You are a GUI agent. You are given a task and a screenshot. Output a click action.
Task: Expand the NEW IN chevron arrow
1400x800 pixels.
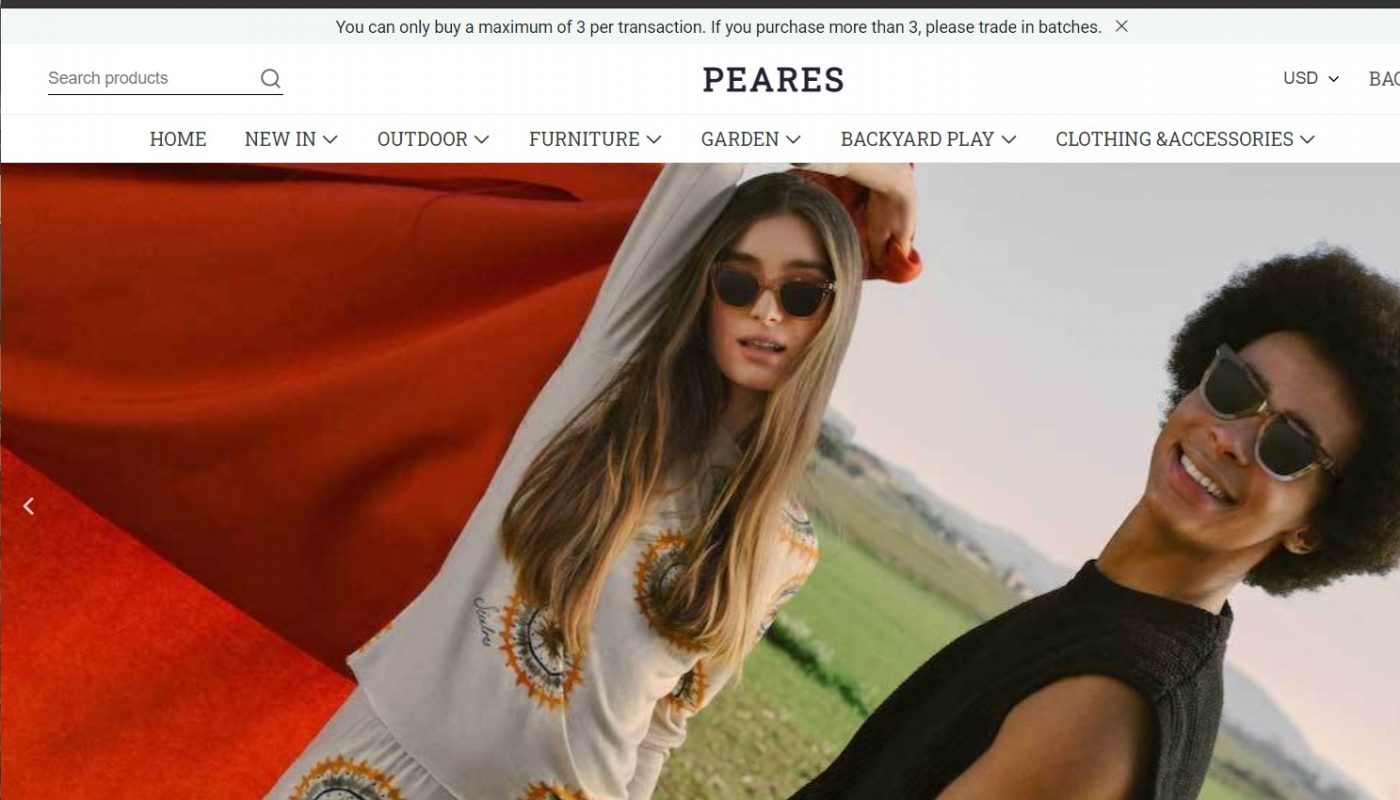(330, 140)
